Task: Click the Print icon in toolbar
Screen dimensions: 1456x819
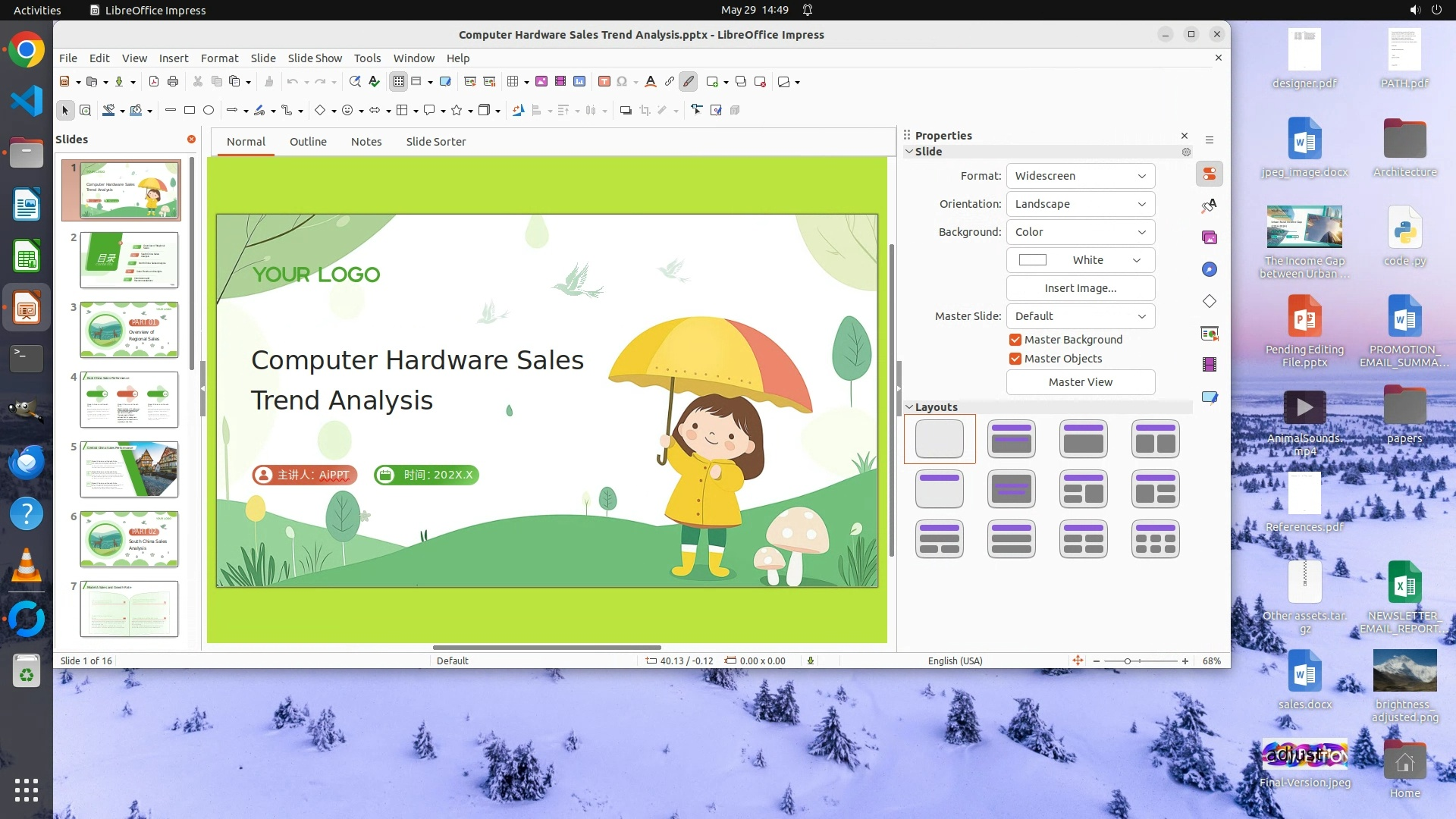Action: tap(173, 82)
